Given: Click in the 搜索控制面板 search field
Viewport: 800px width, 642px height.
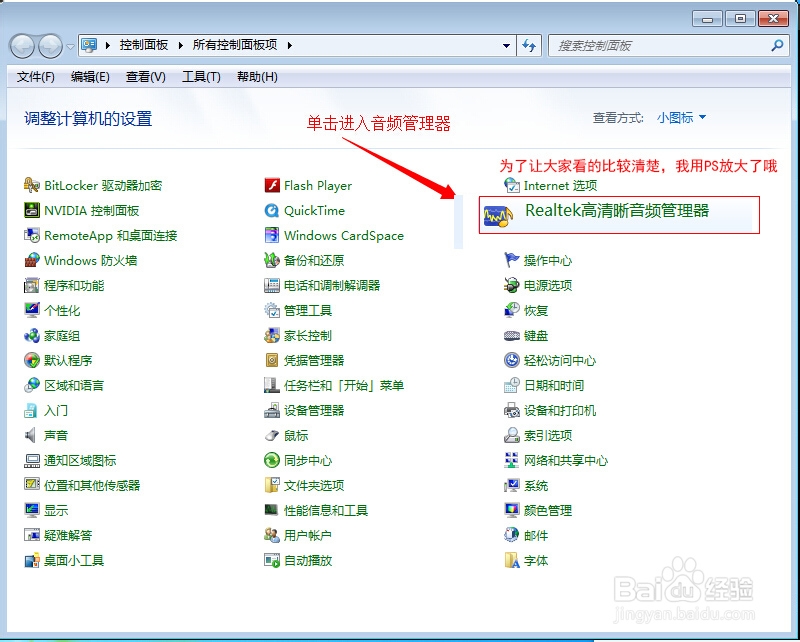Looking at the screenshot, I should point(668,45).
